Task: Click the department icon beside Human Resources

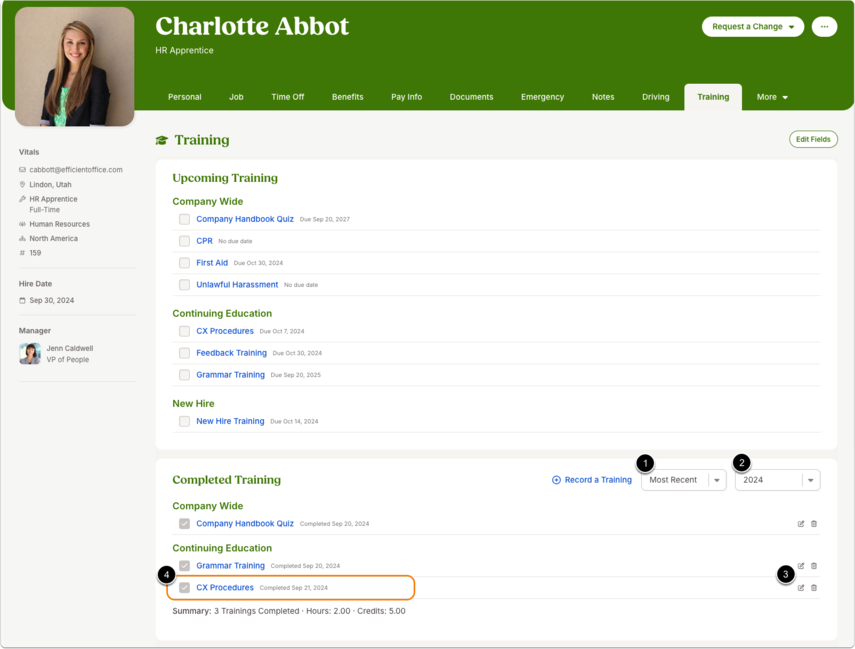Action: 22,224
